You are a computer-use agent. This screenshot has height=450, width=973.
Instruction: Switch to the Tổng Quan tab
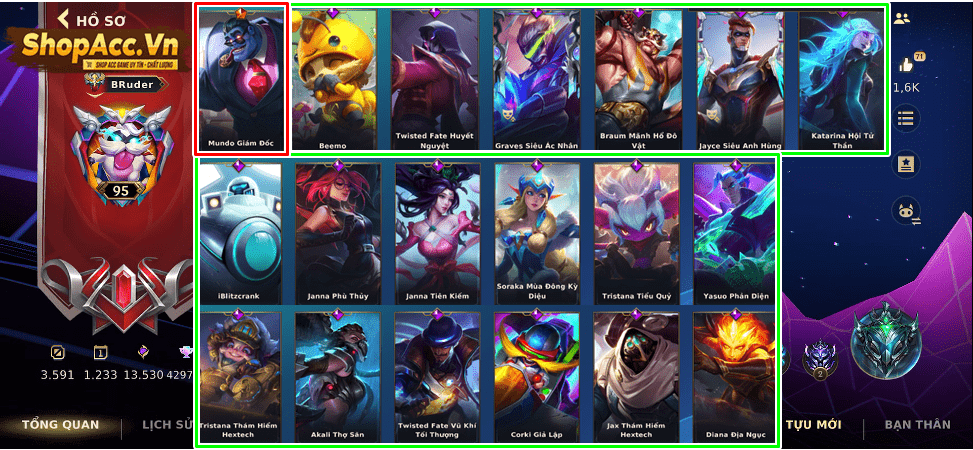coord(61,425)
